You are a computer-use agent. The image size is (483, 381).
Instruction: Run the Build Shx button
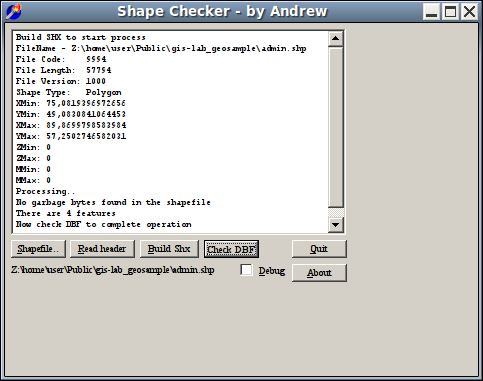169,249
